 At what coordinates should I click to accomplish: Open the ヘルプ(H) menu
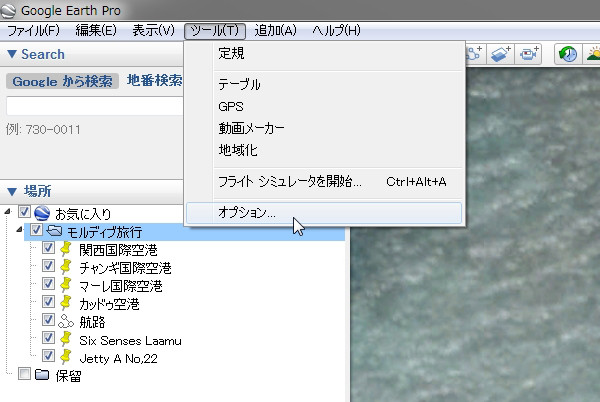pos(336,31)
